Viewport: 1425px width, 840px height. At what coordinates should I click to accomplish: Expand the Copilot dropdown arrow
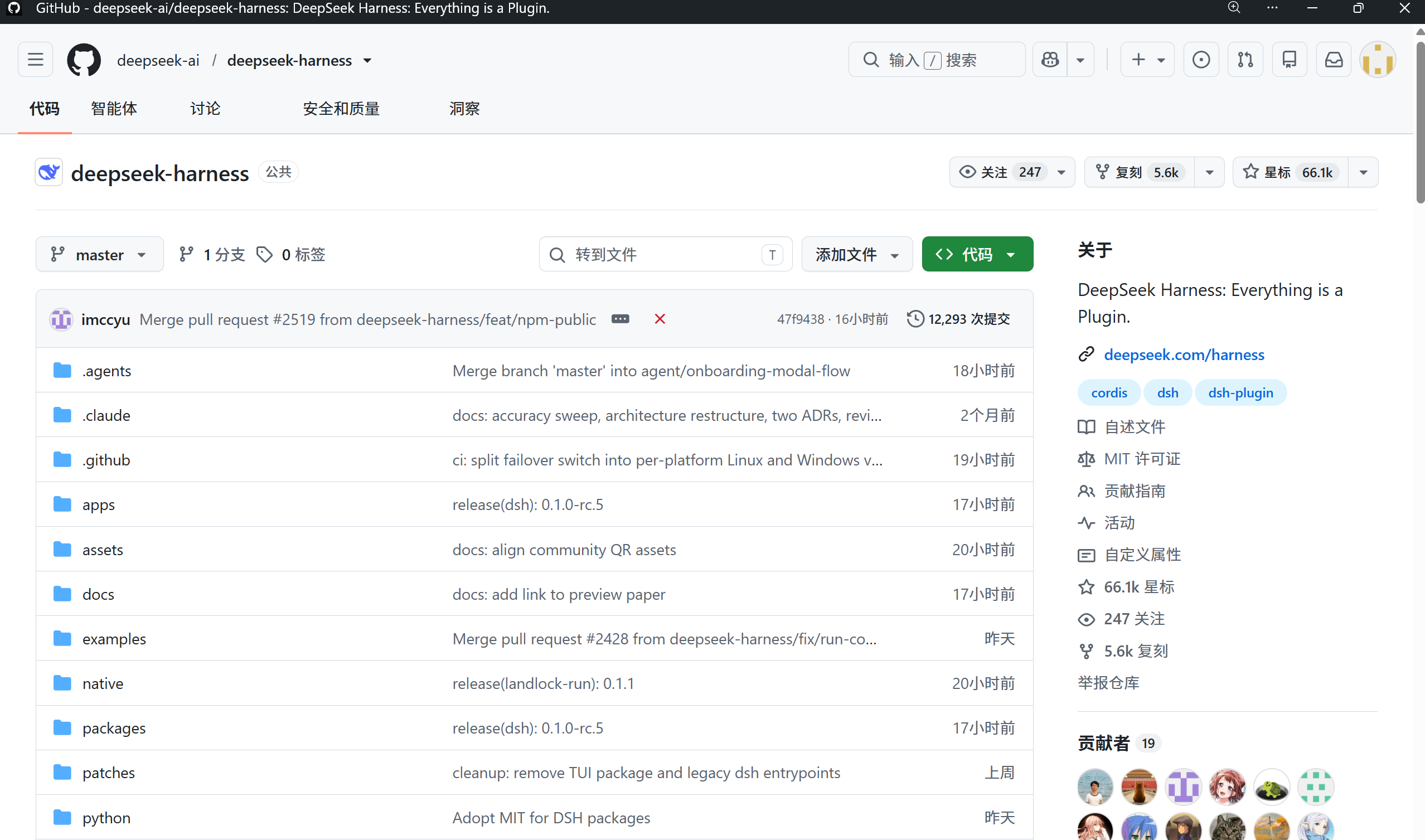(x=1080, y=60)
